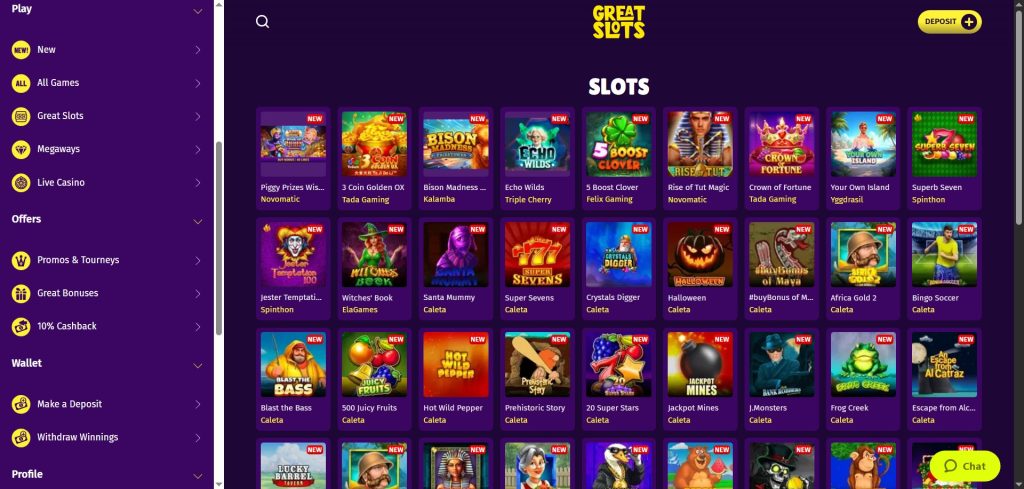
Task: Click the NEW! badge icon in sidebar
Action: coord(21,50)
